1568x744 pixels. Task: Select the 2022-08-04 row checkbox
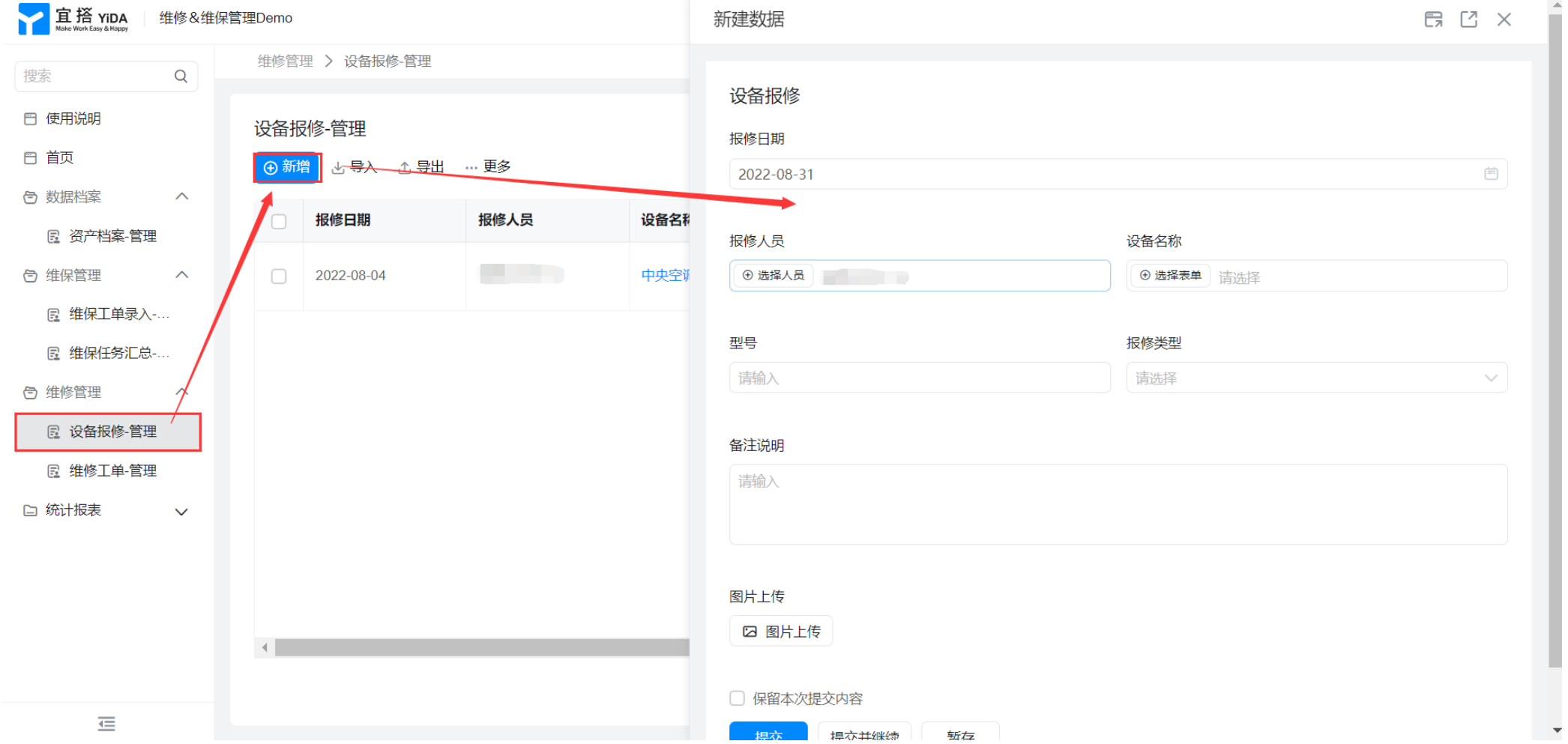pos(279,276)
